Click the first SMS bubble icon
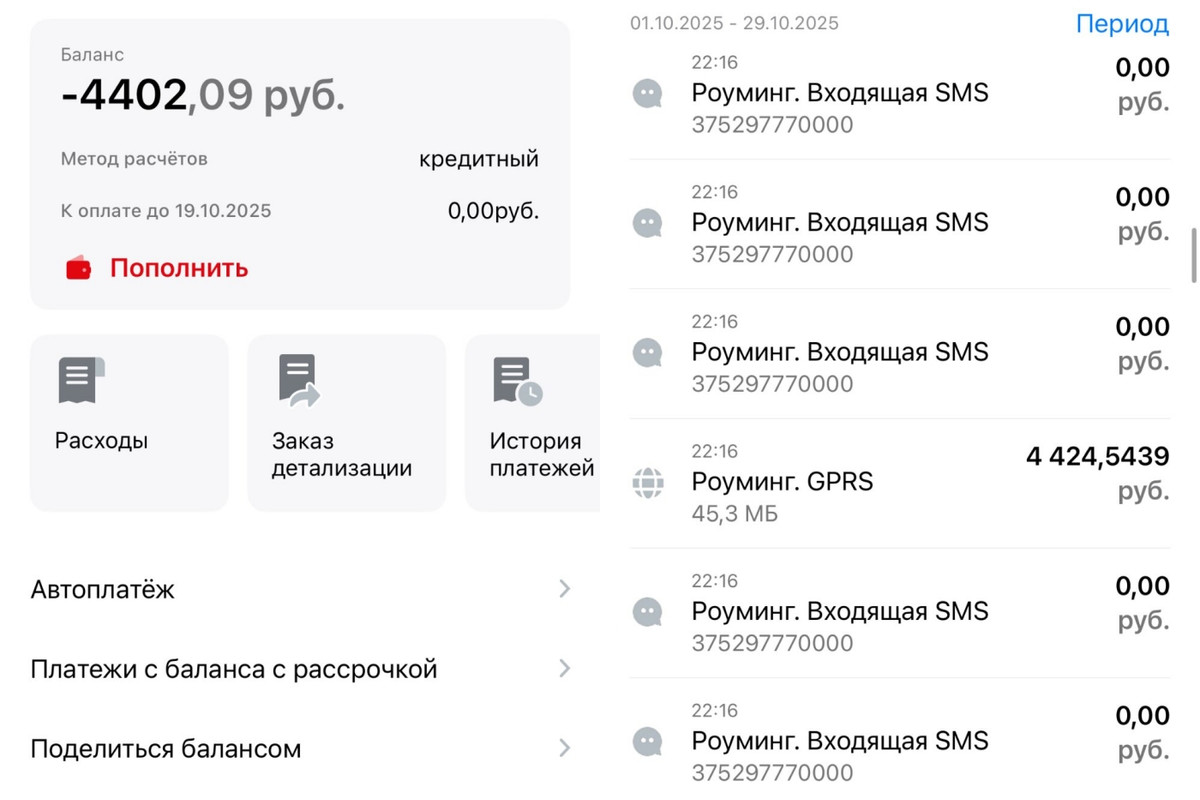Screen dimensions: 1200x800 click(x=648, y=94)
